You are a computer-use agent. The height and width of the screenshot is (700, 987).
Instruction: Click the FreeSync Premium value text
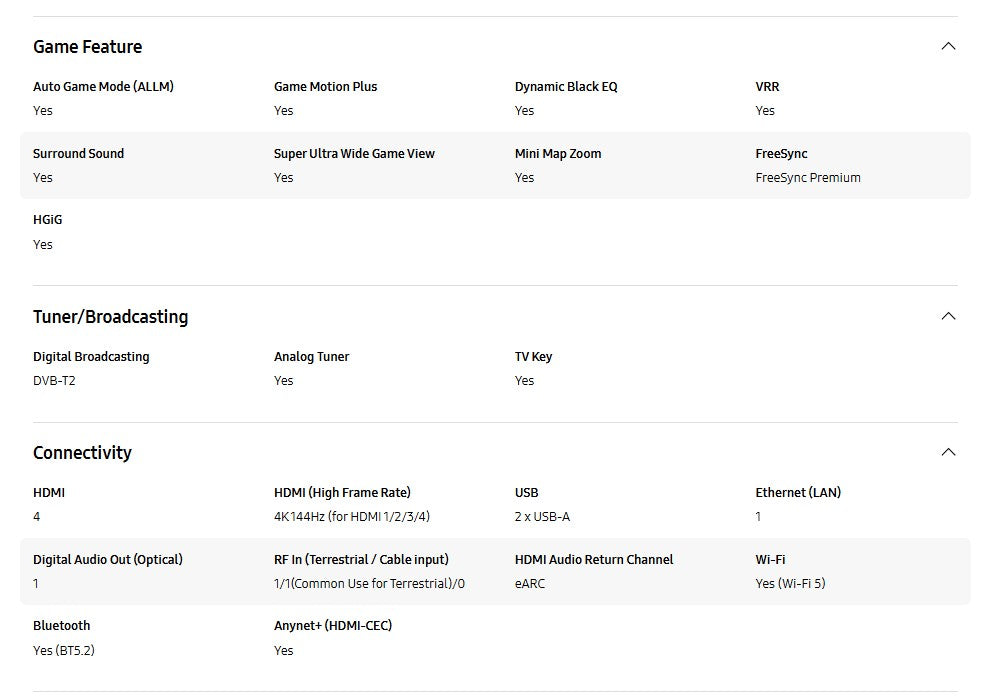coord(807,178)
